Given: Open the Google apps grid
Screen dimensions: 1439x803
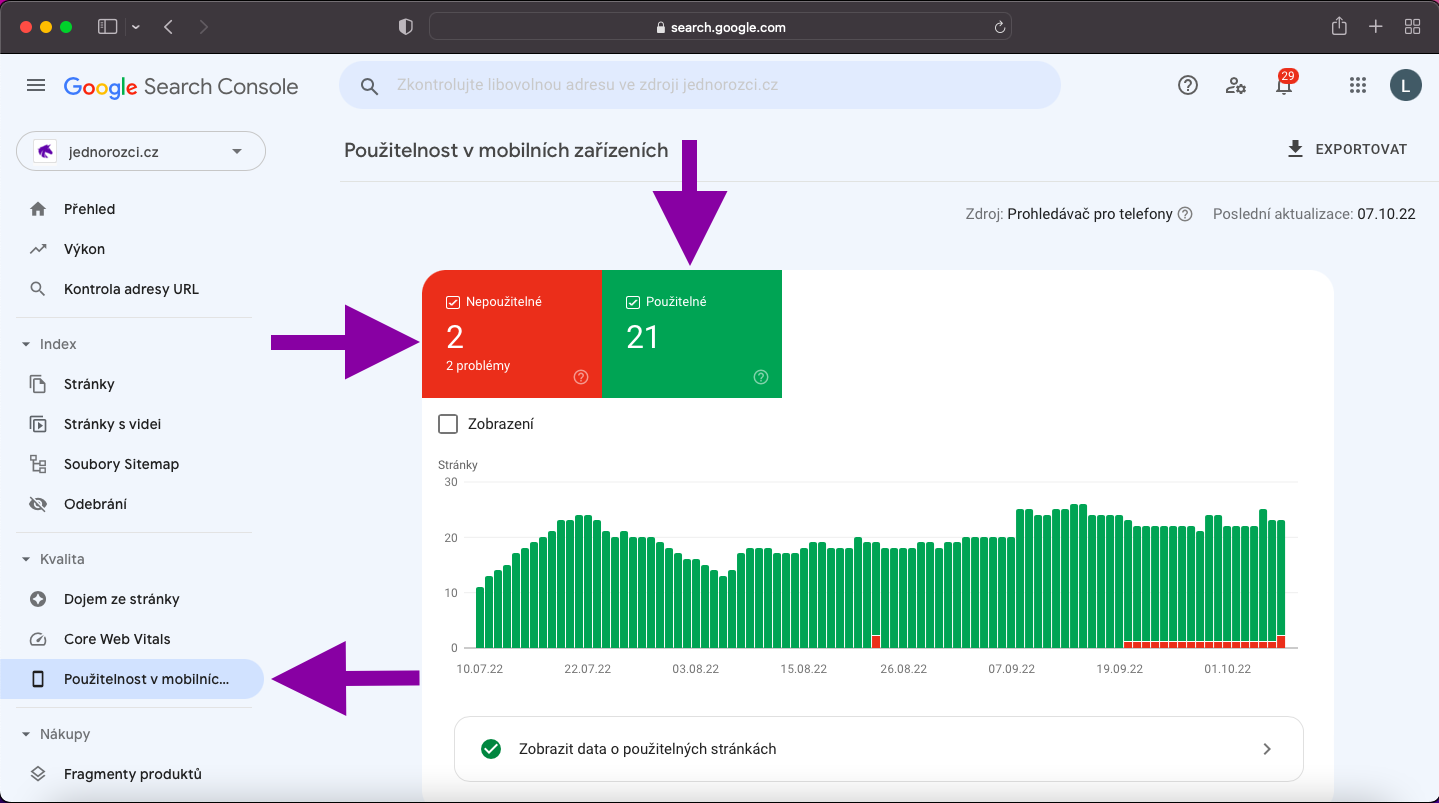Looking at the screenshot, I should pyautogui.click(x=1357, y=85).
